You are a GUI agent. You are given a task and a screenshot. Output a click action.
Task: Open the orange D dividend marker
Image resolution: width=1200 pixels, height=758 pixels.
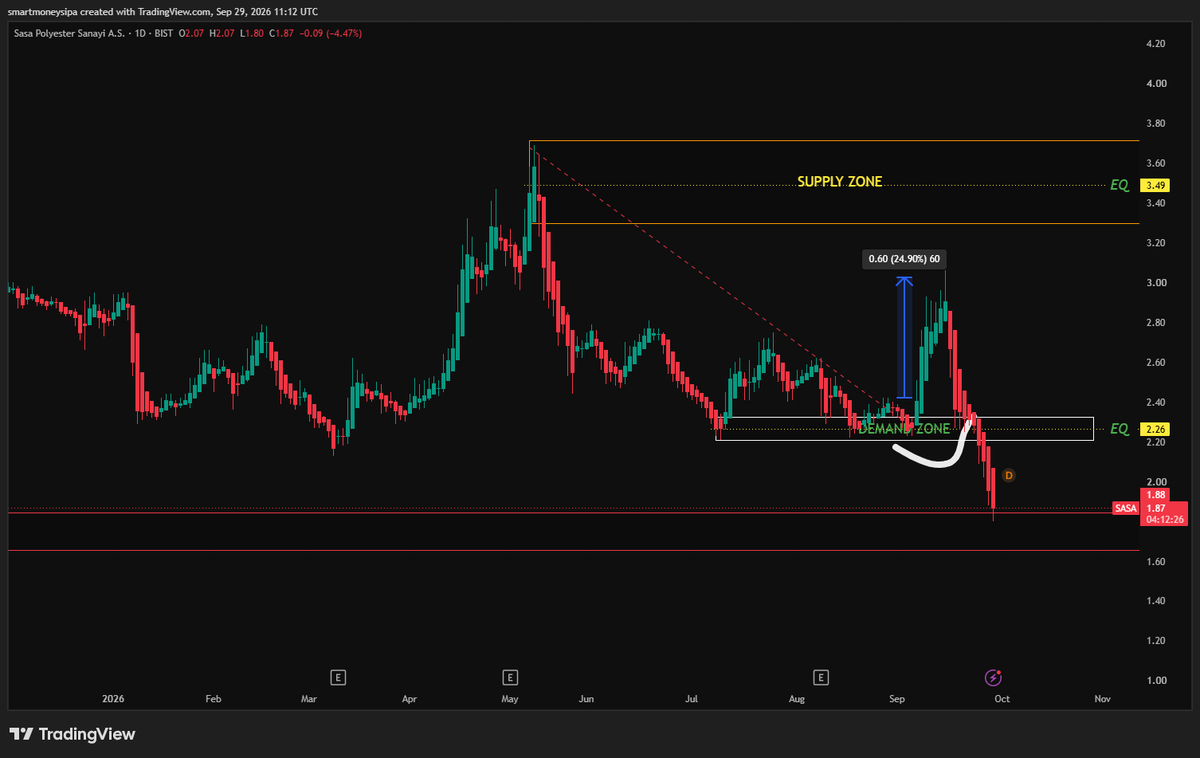click(1008, 475)
